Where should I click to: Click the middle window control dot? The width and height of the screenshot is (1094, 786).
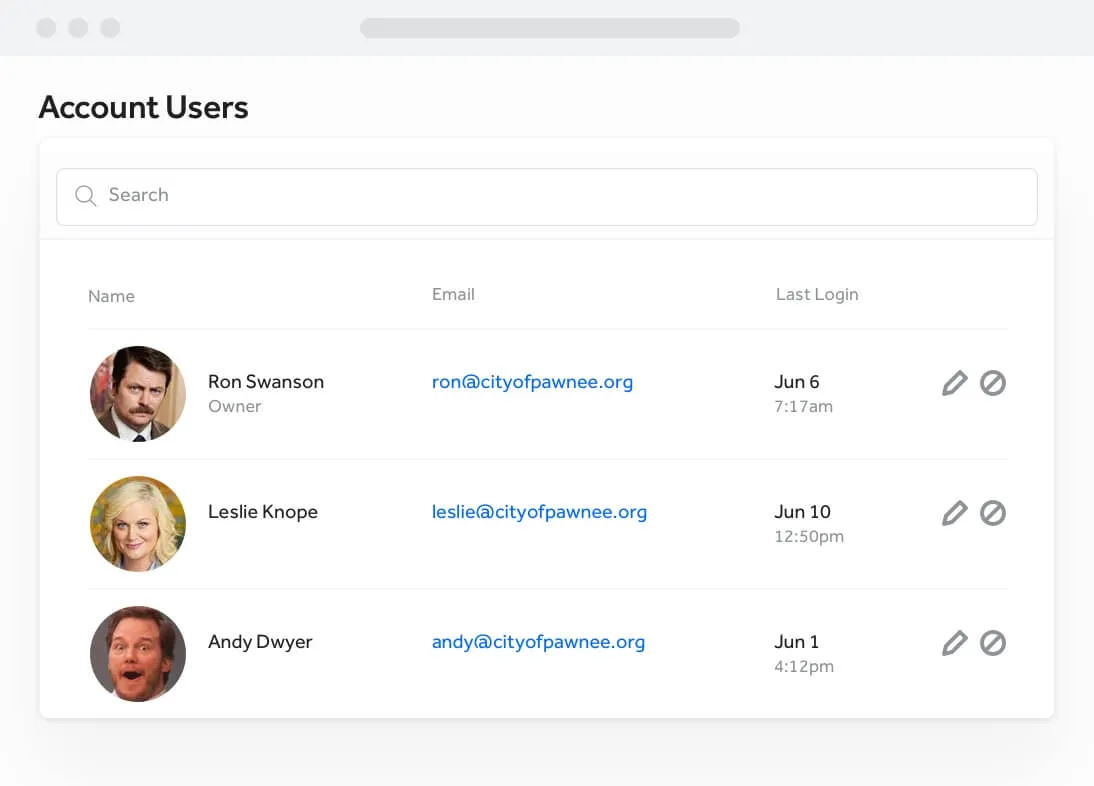tap(78, 28)
